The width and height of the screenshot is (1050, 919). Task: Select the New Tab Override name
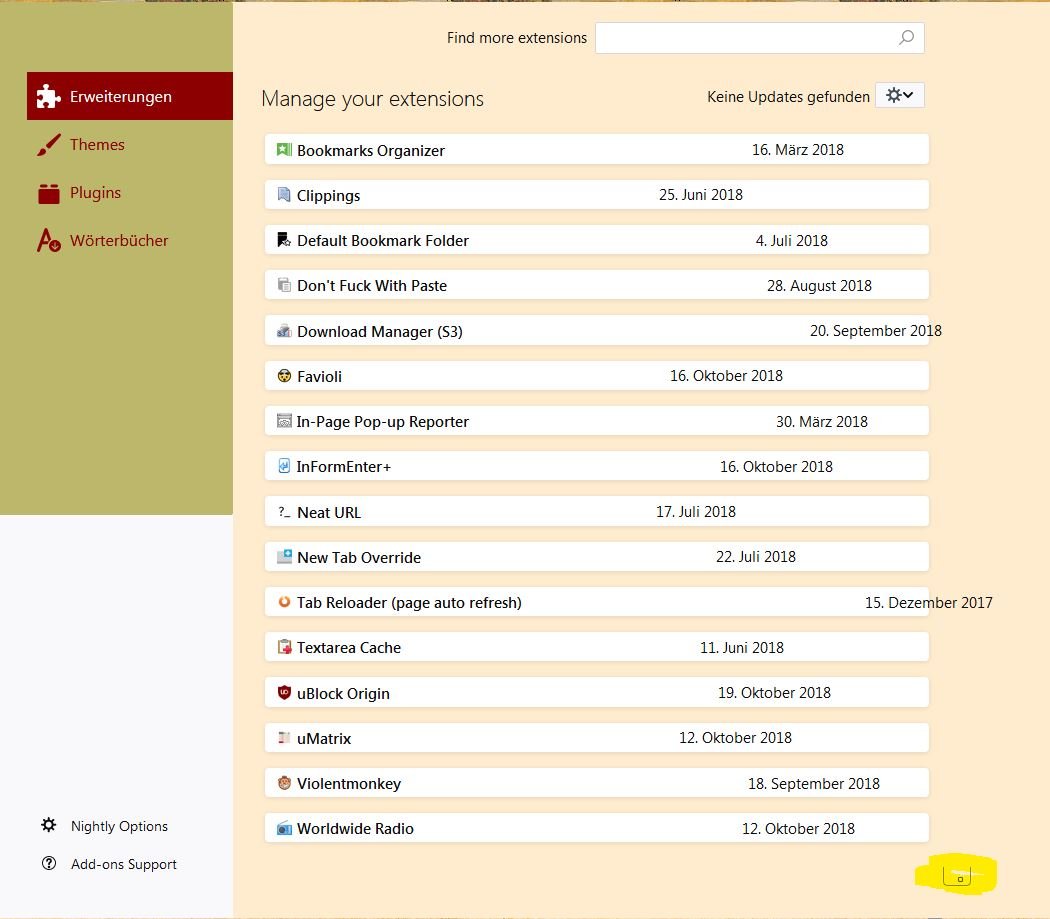pyautogui.click(x=359, y=557)
